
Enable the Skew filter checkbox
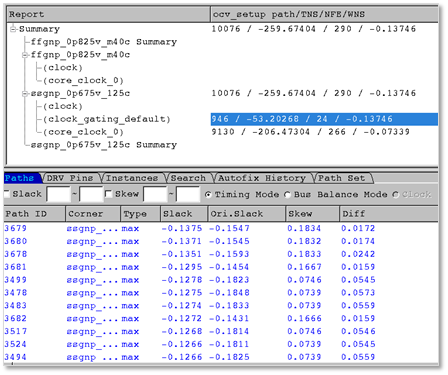click(108, 194)
